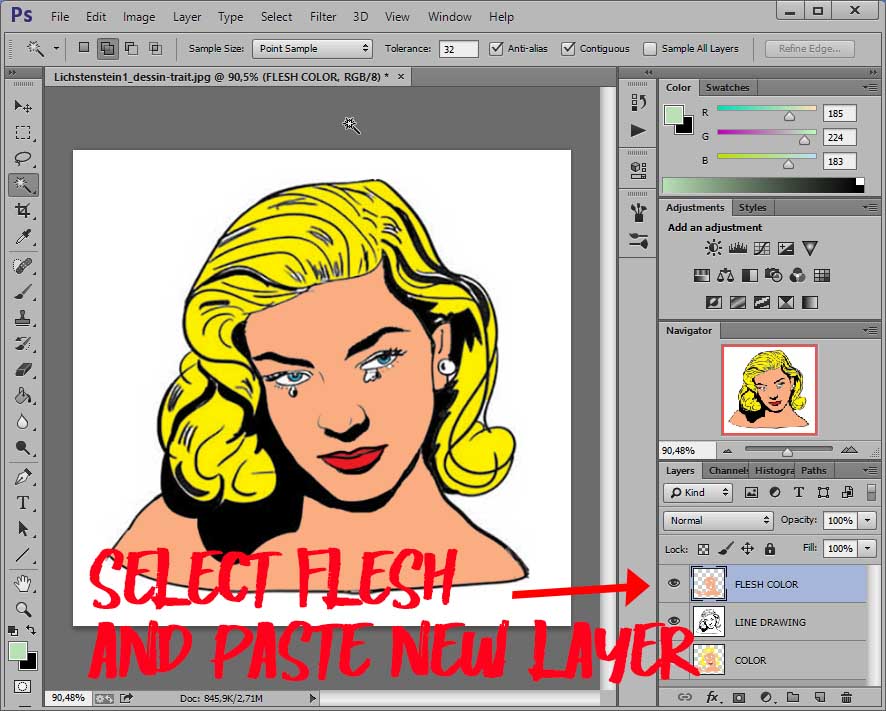The width and height of the screenshot is (886, 711).
Task: Select the Pen tool
Action: point(23,477)
